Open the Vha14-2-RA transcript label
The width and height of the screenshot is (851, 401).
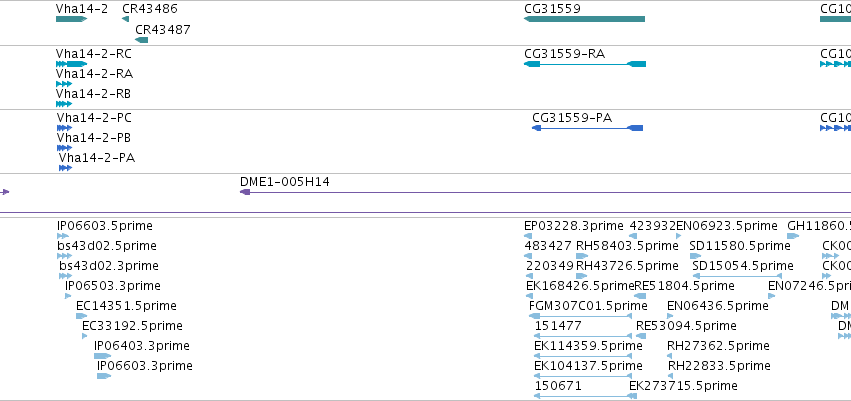click(94, 74)
